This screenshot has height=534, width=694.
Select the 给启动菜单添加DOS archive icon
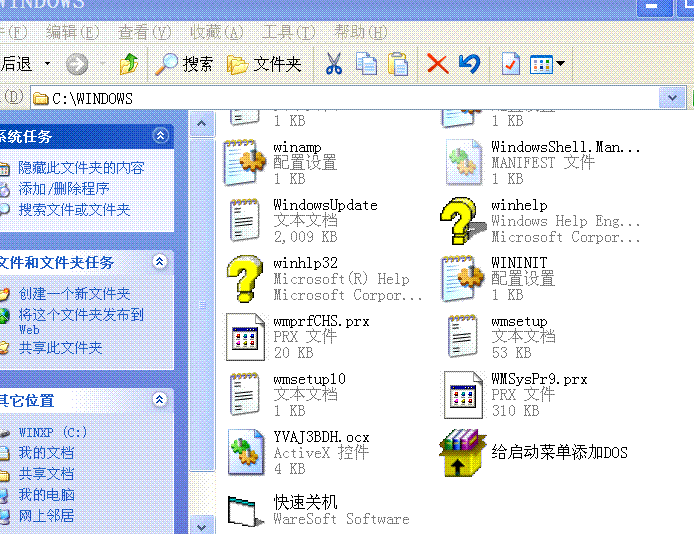[x=463, y=453]
